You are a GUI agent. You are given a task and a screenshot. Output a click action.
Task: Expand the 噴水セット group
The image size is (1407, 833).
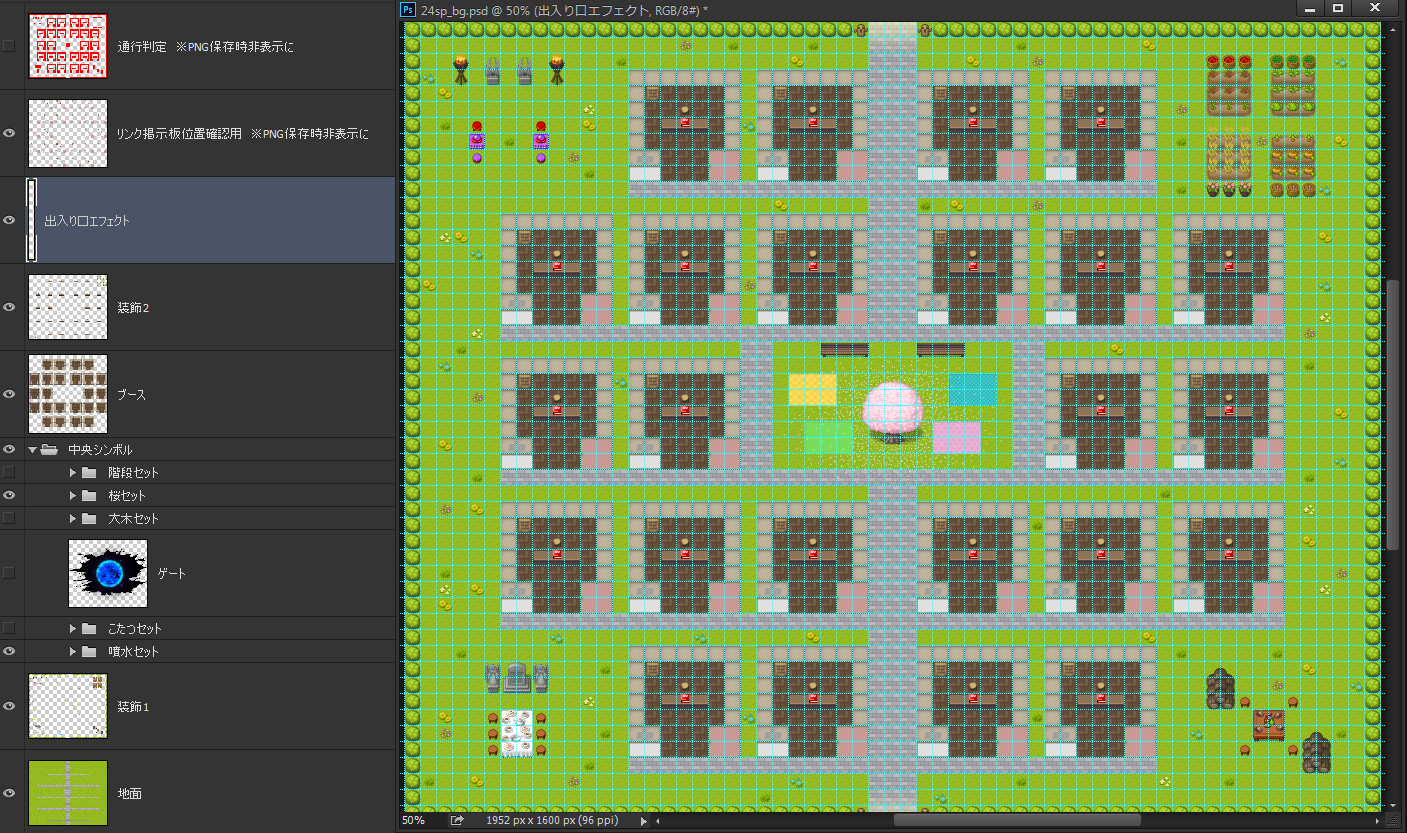73,651
